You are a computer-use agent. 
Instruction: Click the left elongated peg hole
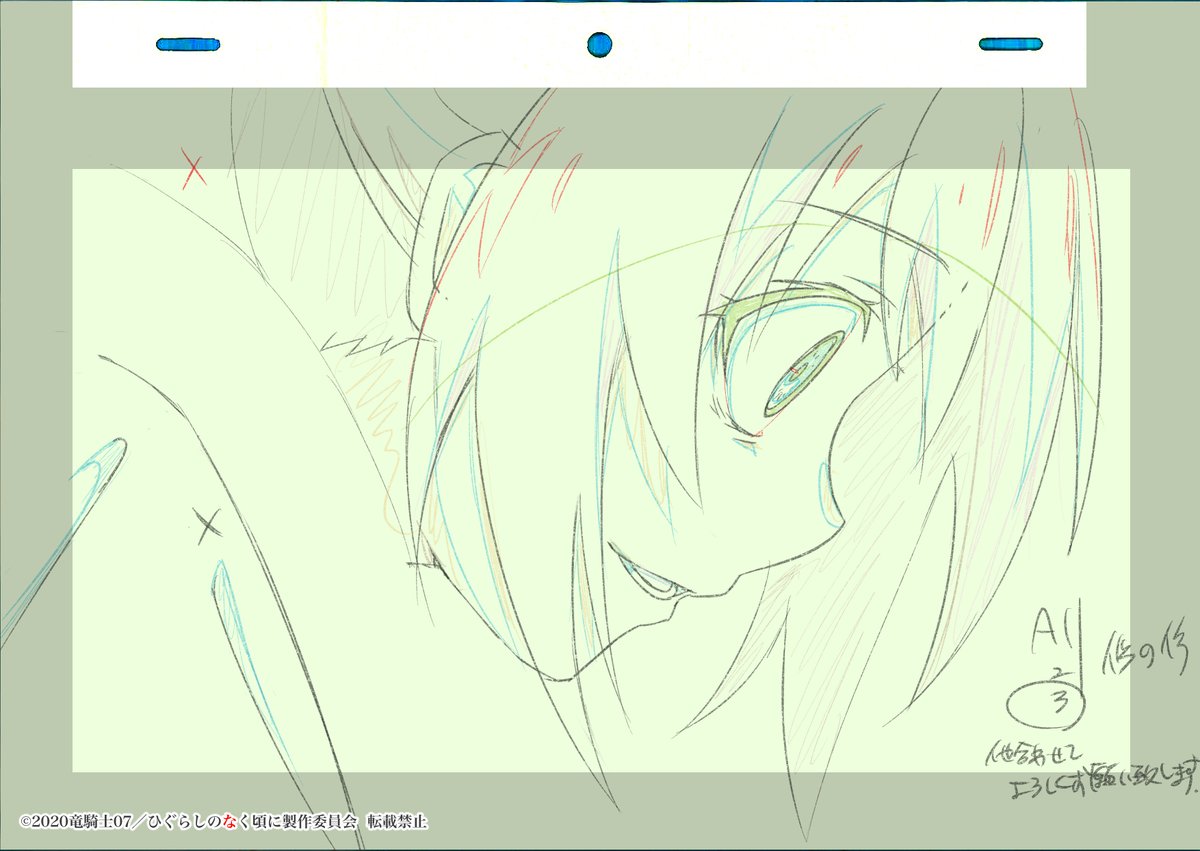coord(188,44)
